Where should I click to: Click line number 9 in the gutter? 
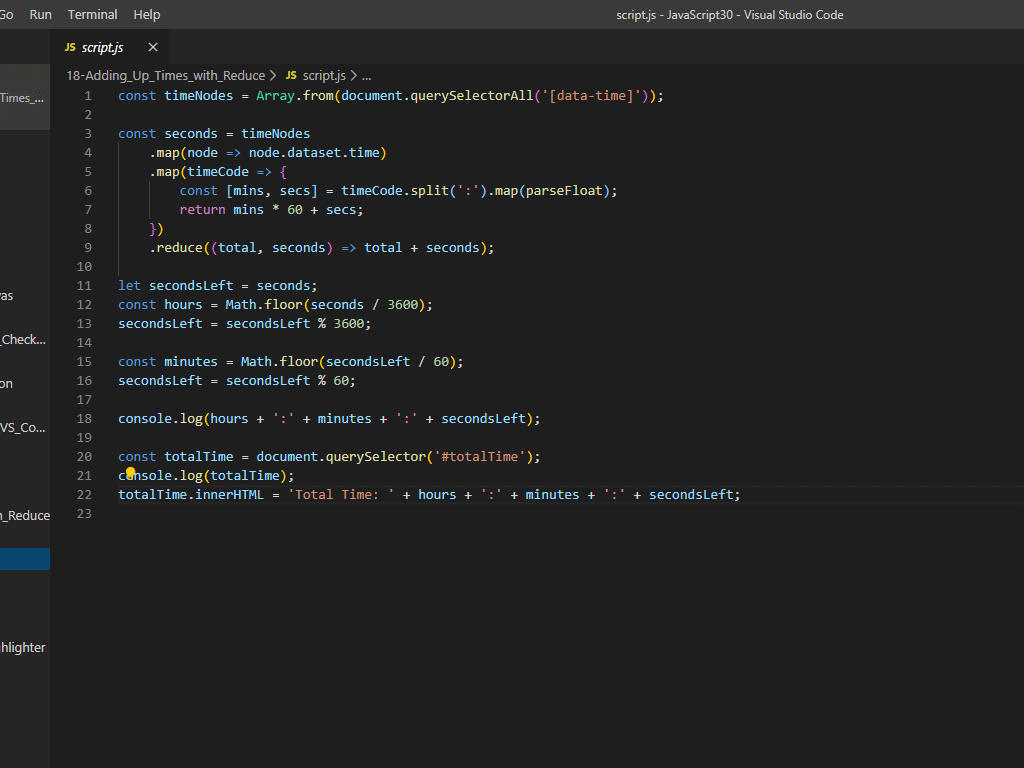(x=88, y=248)
